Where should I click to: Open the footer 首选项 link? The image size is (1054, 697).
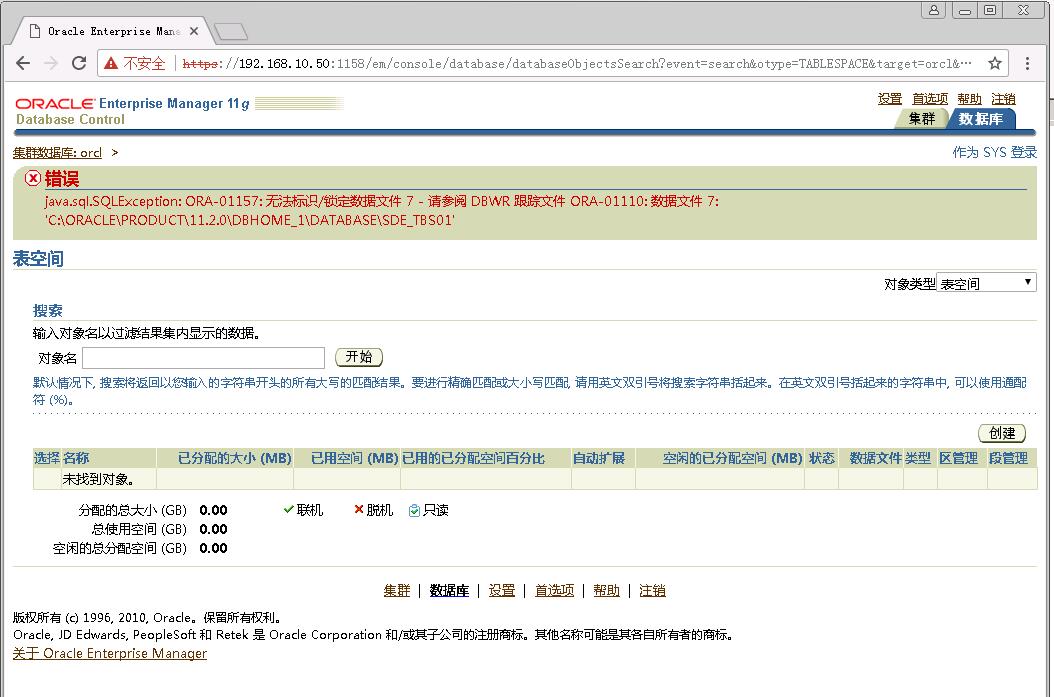point(555,590)
